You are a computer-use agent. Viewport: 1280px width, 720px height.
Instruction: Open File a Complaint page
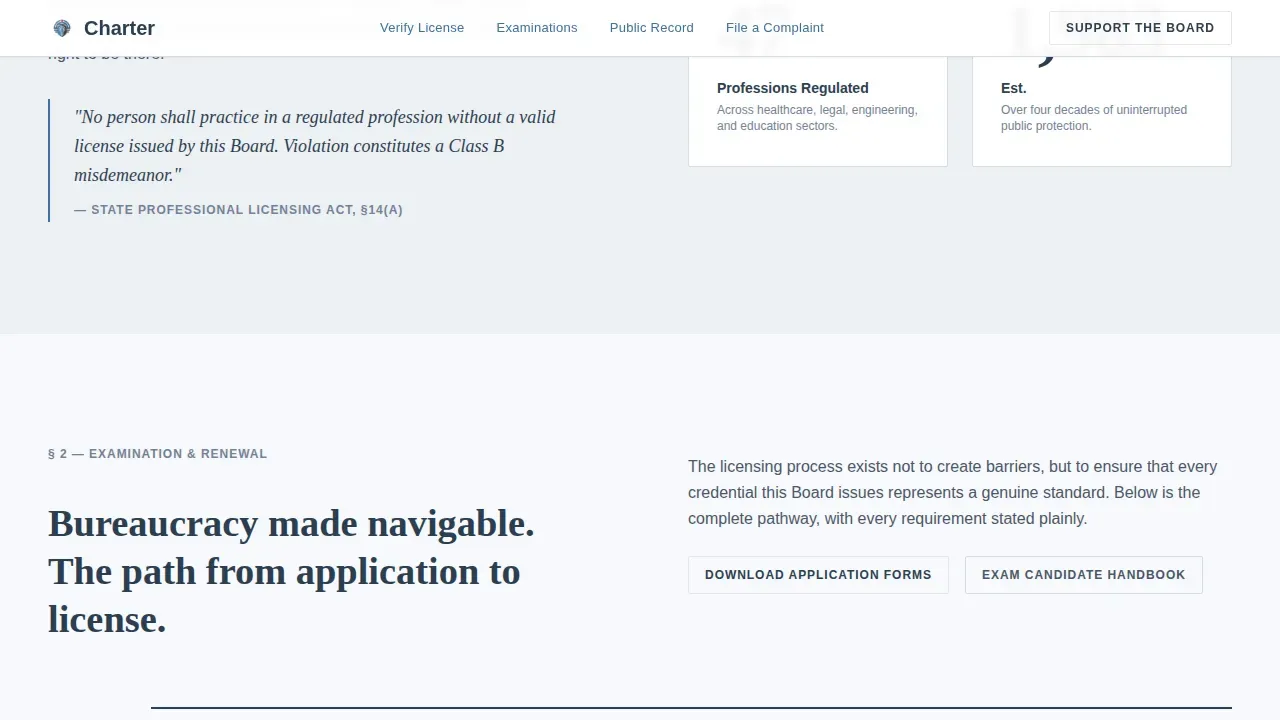point(775,28)
